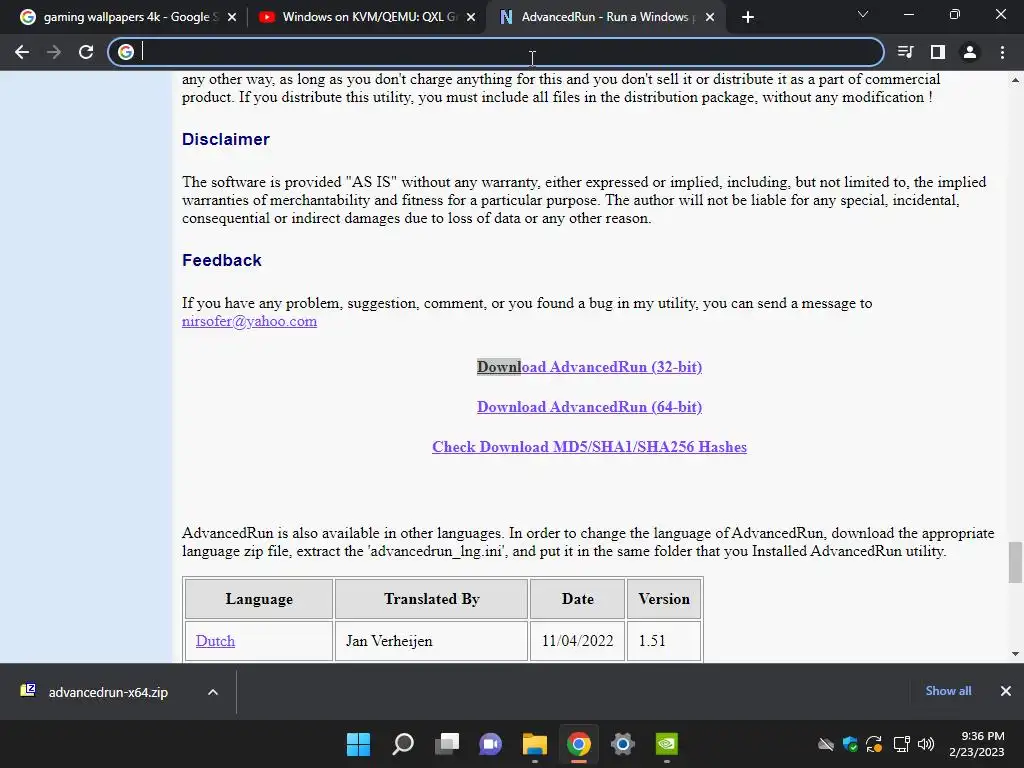
Task: Click the scrollbar up arrow
Action: point(1015,80)
